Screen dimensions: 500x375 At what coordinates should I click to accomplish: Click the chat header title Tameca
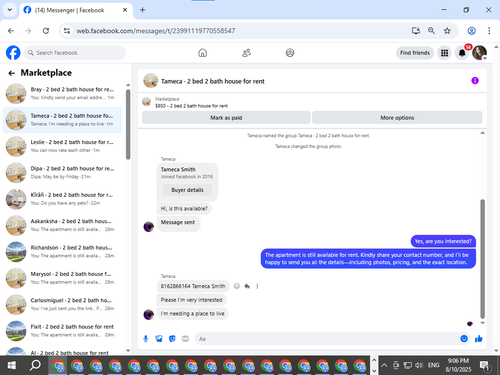click(x=213, y=81)
